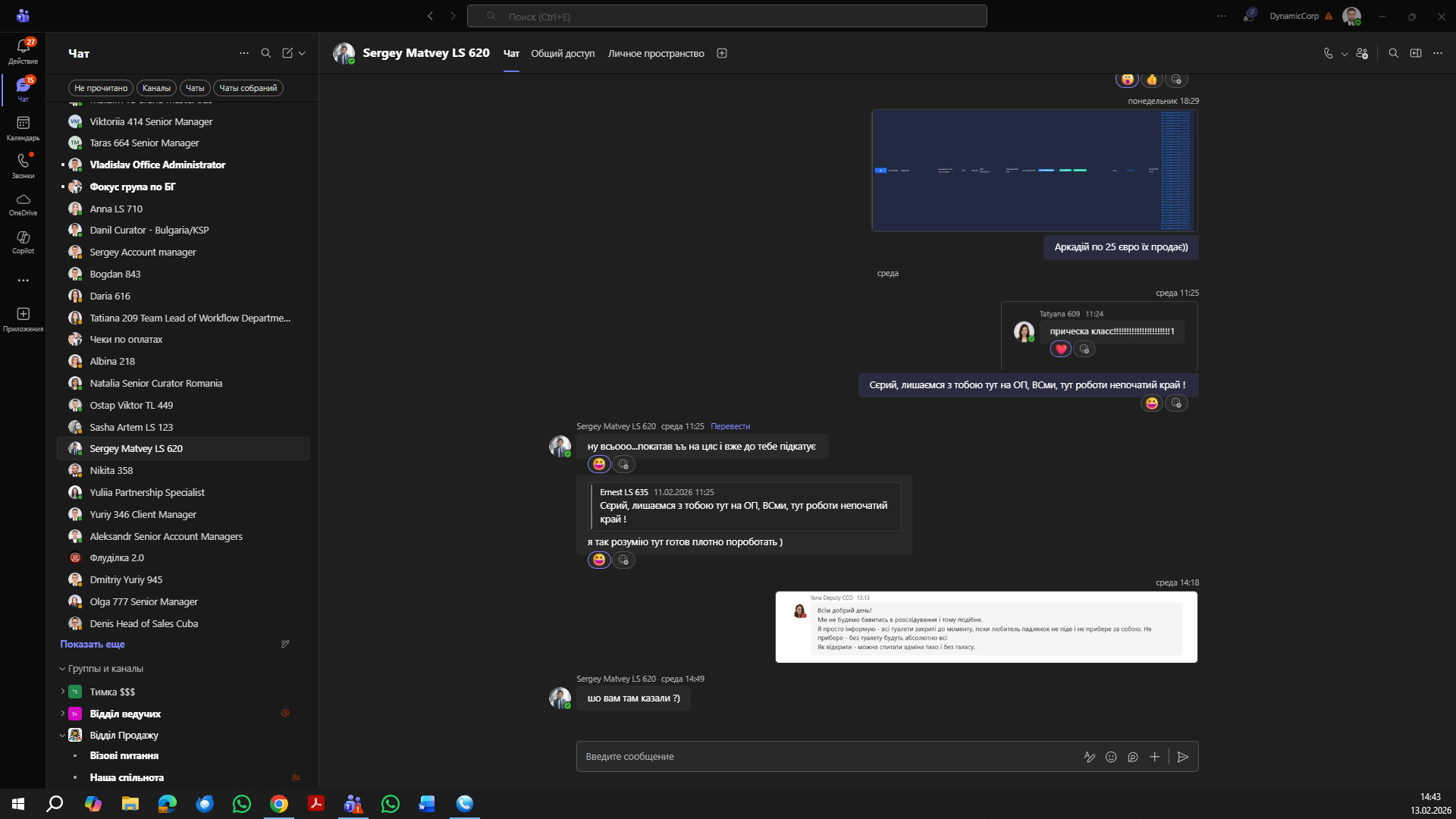Open the OneDrive sidebar icon

click(23, 200)
